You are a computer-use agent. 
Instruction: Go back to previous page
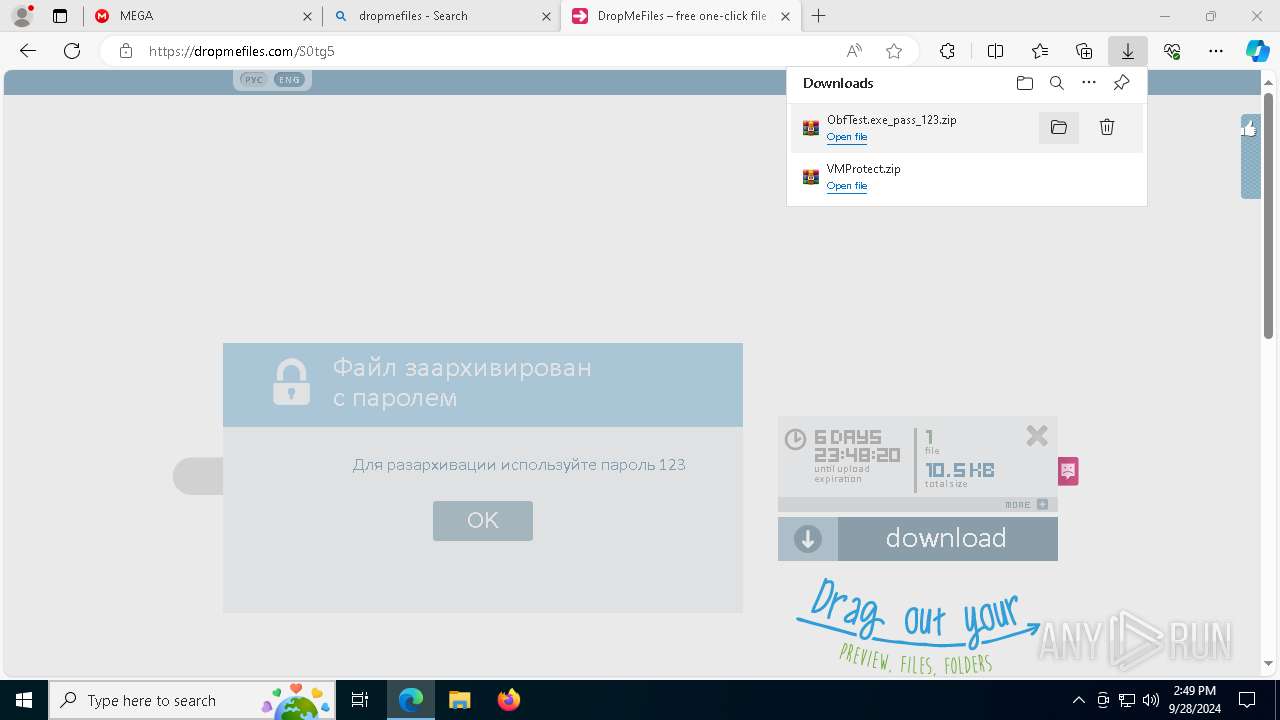tap(28, 51)
